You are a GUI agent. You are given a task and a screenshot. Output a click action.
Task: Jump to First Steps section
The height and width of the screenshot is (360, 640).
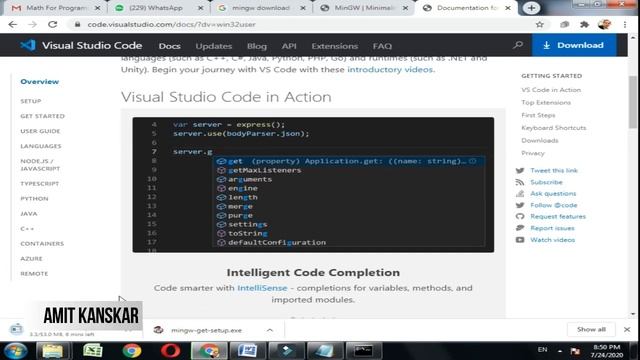tap(538, 115)
